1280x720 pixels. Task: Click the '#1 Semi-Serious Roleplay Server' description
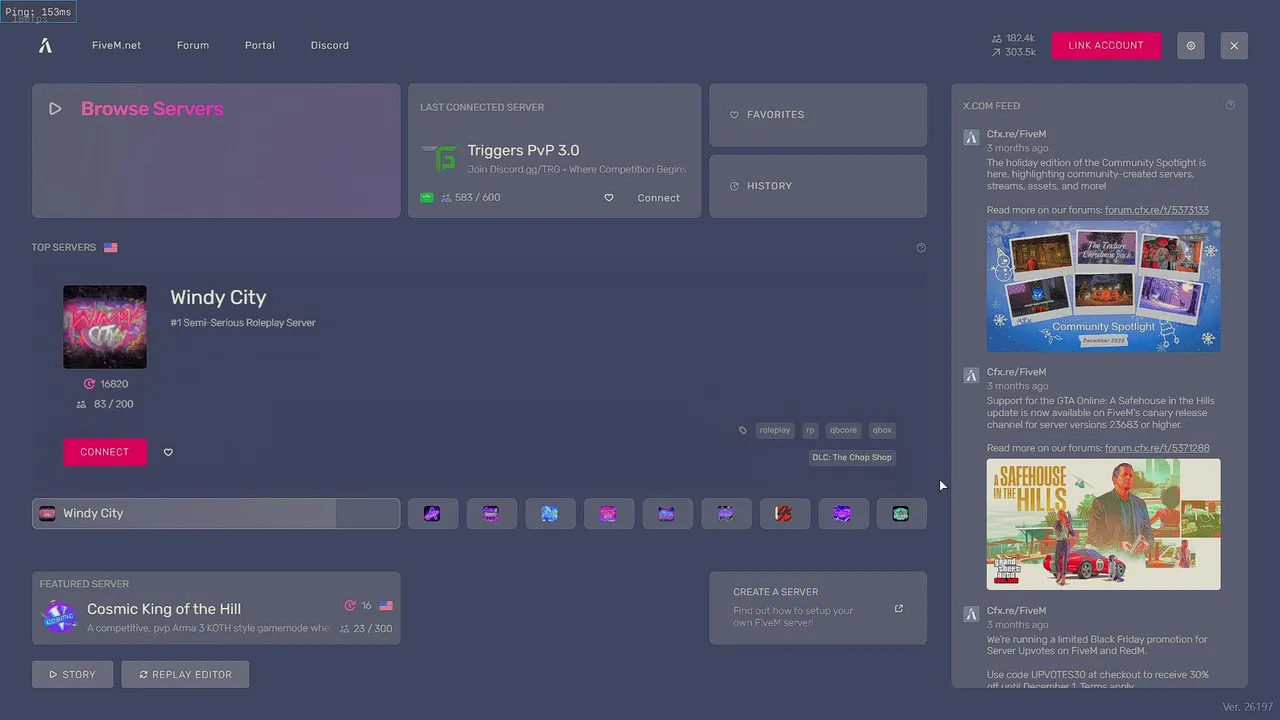(x=243, y=323)
